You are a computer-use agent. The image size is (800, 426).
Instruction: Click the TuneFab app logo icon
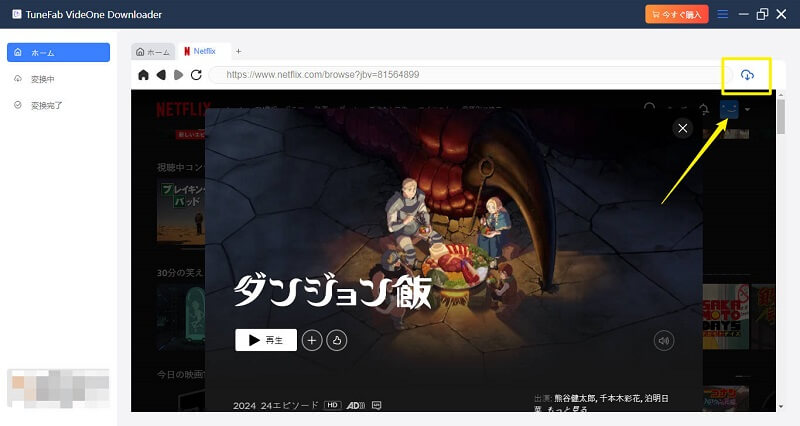[x=17, y=14]
